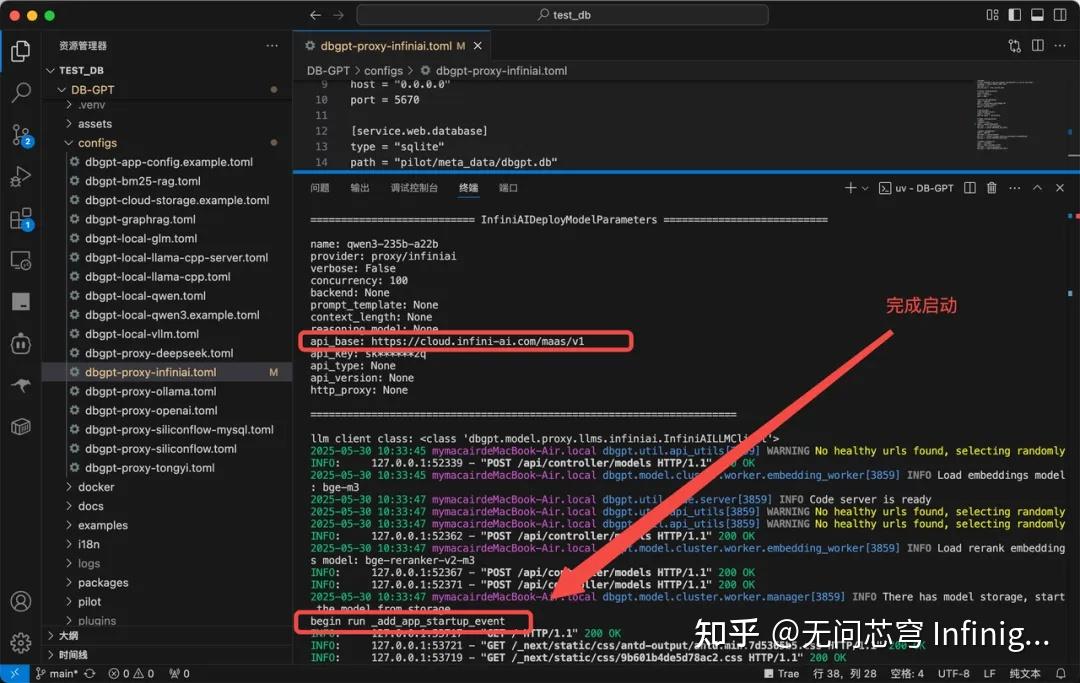Open the Extensions view
Image resolution: width=1080 pixels, height=683 pixels.
point(20,218)
